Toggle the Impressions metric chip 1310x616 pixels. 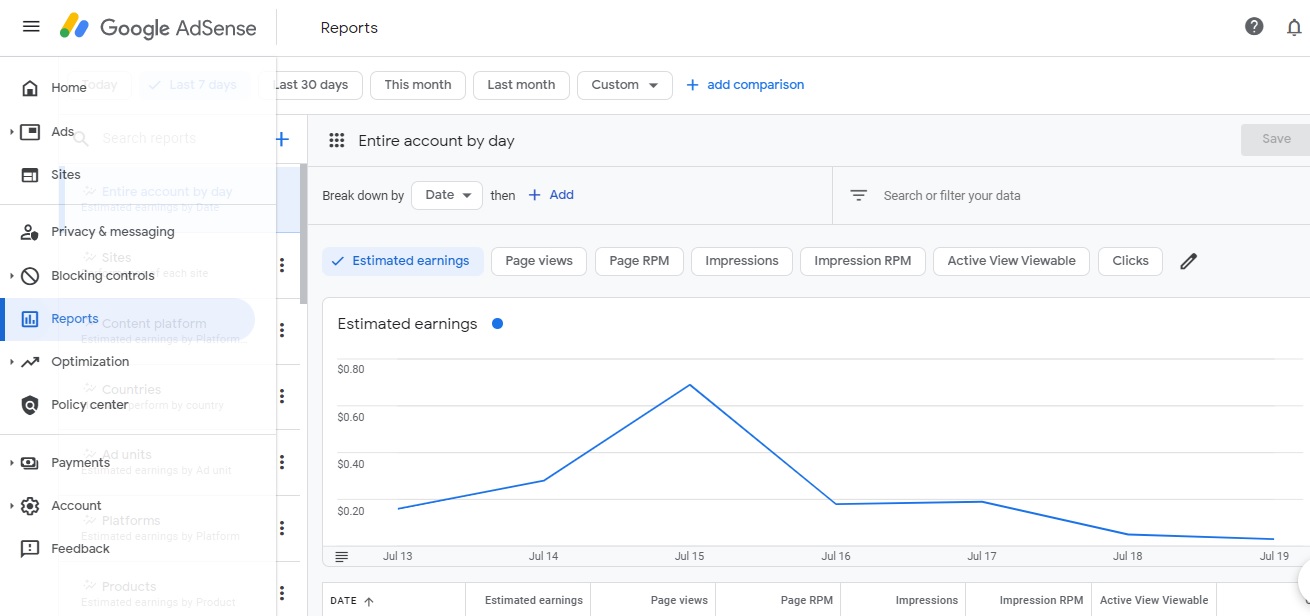tap(742, 261)
